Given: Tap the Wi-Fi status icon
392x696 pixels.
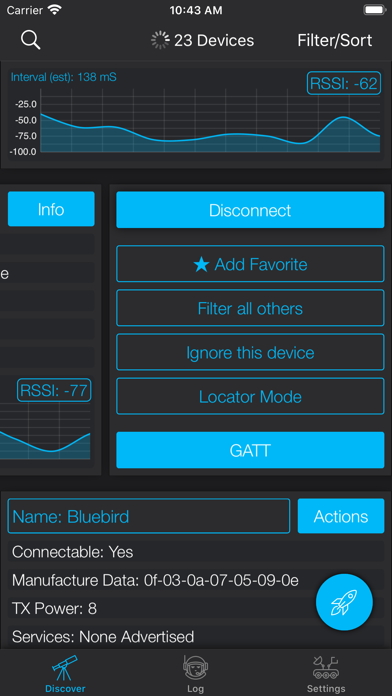Looking at the screenshot, I should point(55,10).
